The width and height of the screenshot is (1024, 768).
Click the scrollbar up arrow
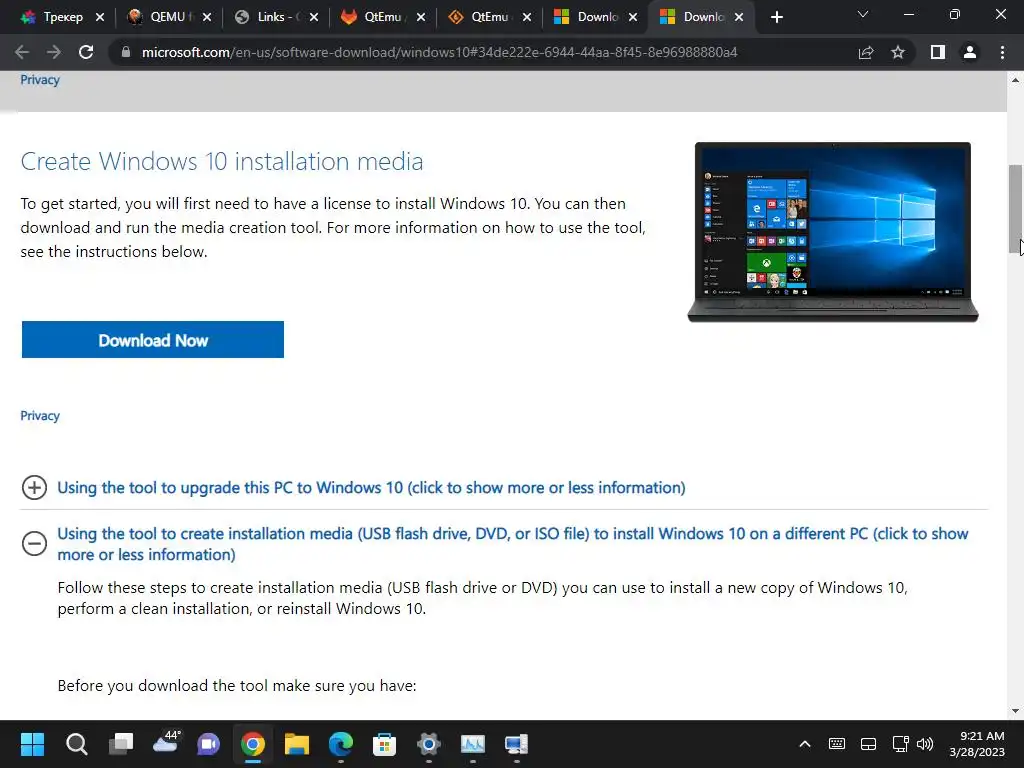coord(1015,80)
